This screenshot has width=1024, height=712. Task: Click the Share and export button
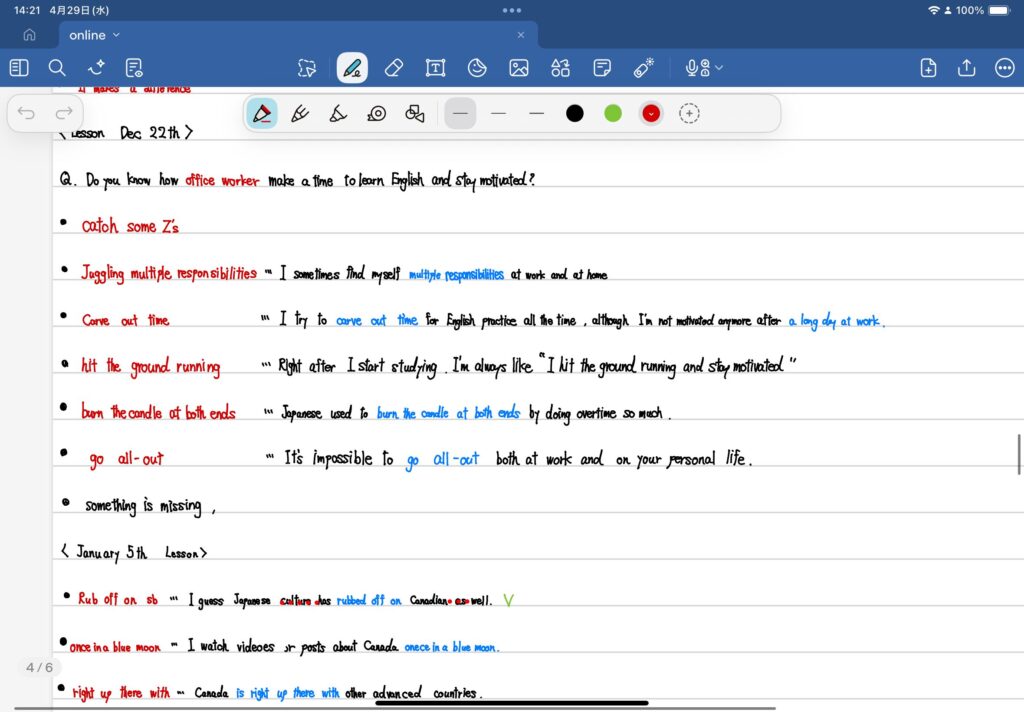[x=966, y=68]
